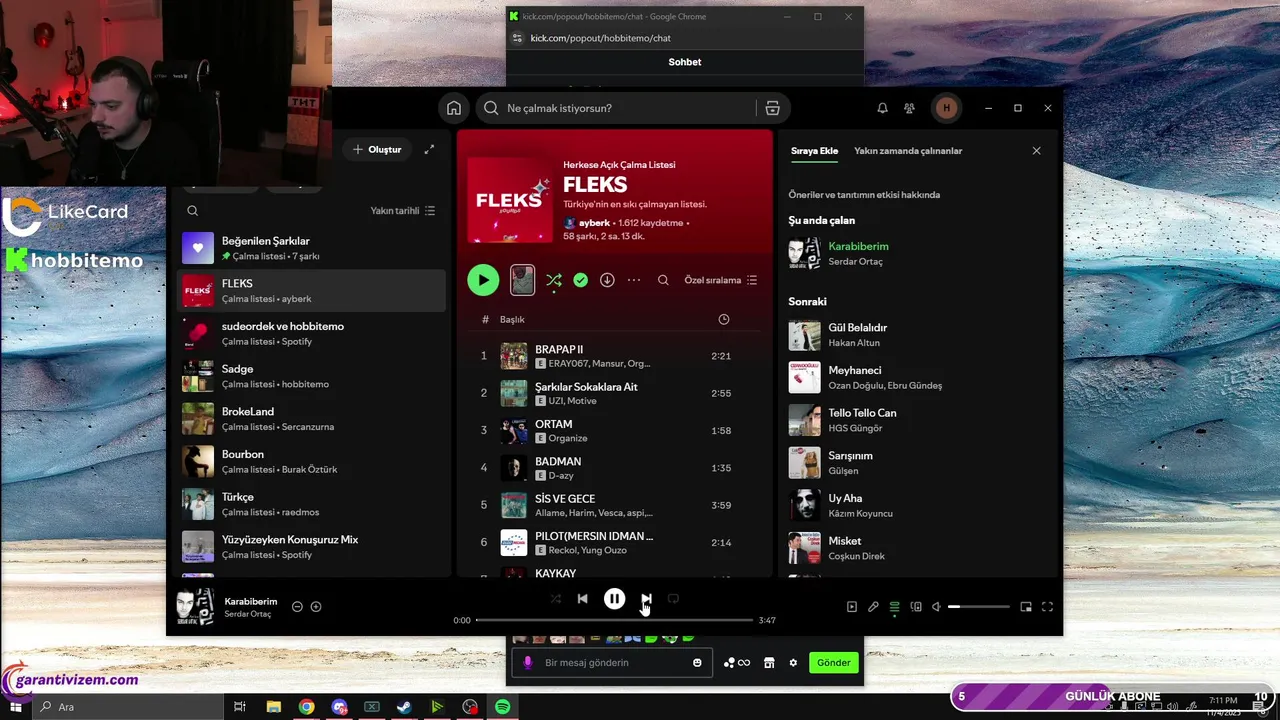Open chat settings gear in Kick
1280x720 pixels.
tap(793, 663)
